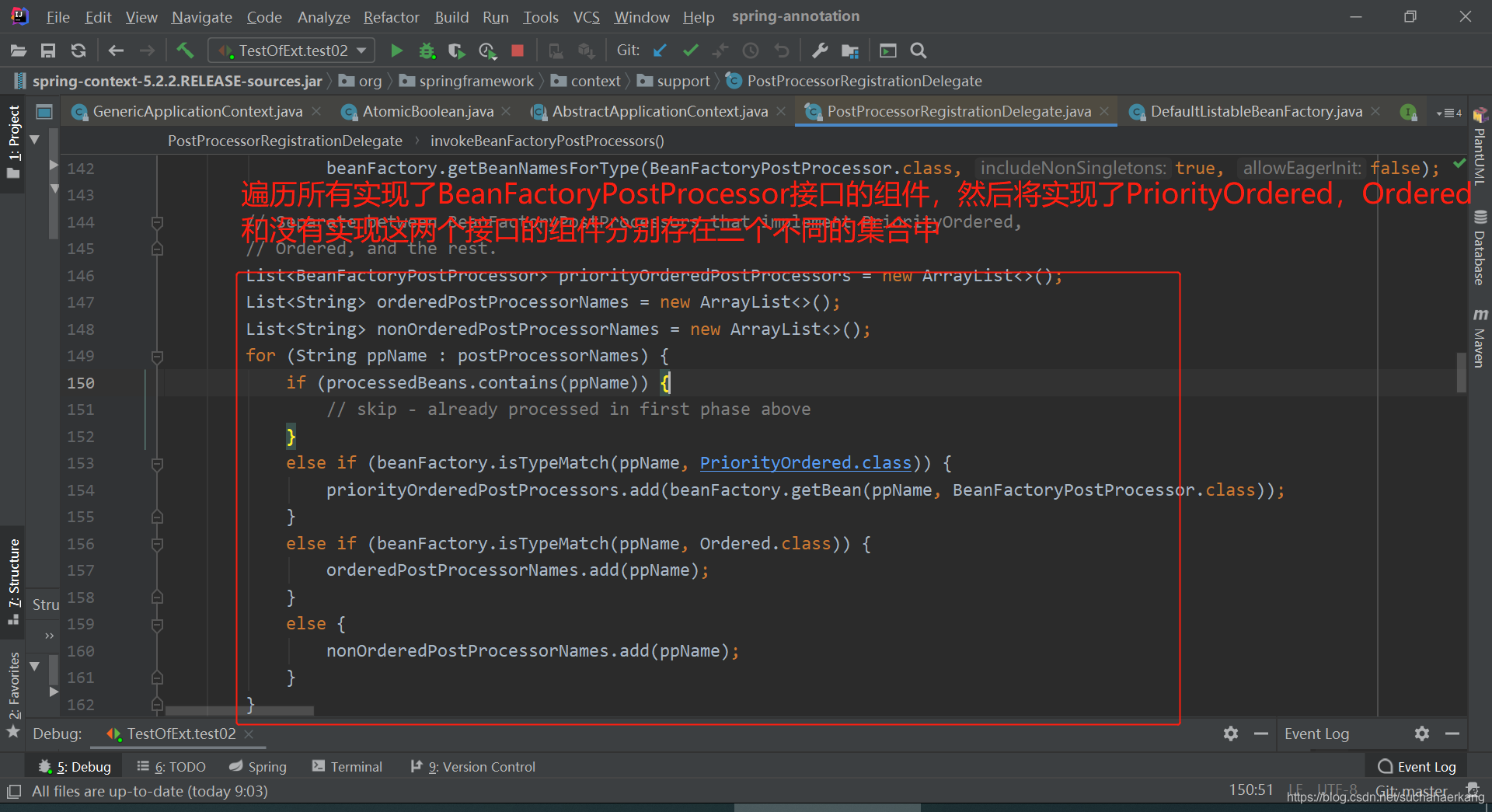Click invokeBeanFactoryPostProcessors() breadcrumb

tap(547, 141)
